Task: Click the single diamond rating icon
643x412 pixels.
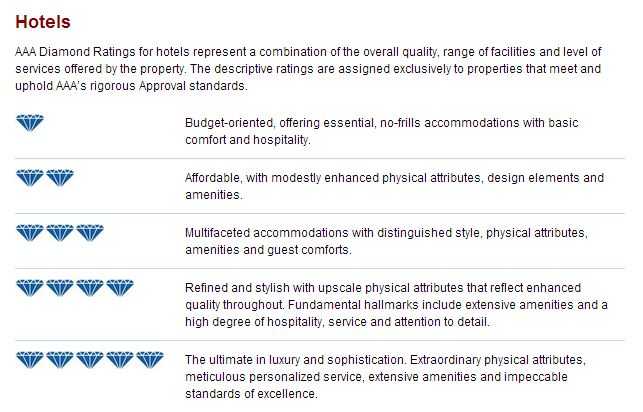Action: 30,123
